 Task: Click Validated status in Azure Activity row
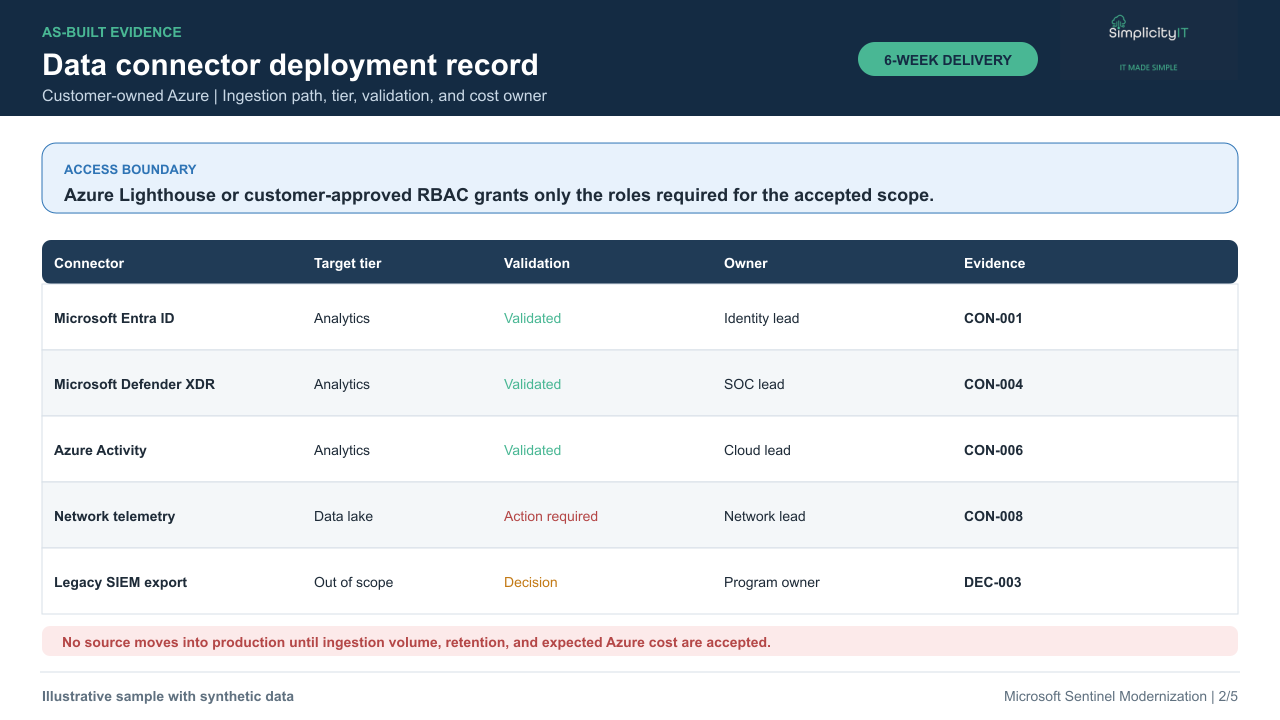coord(532,450)
